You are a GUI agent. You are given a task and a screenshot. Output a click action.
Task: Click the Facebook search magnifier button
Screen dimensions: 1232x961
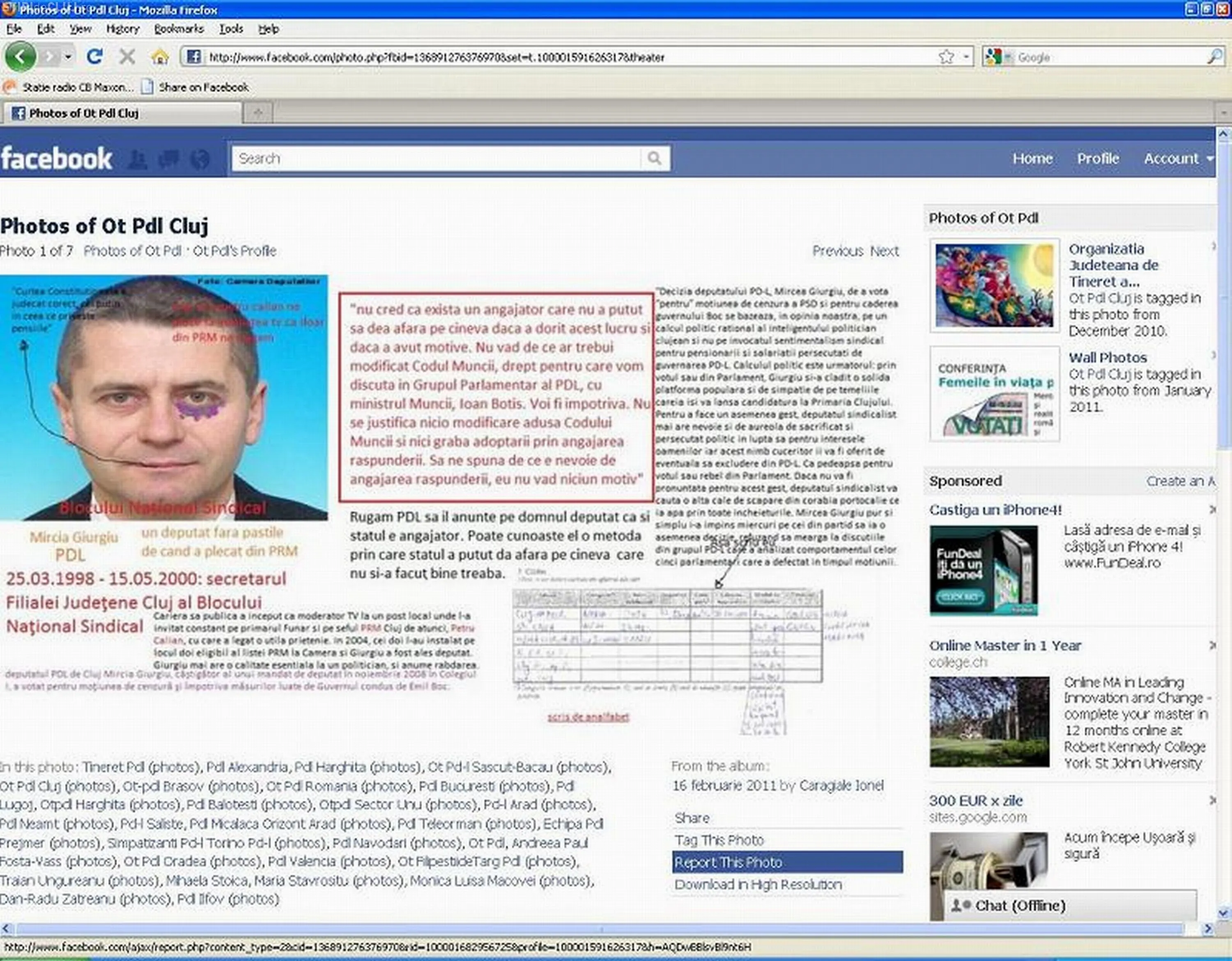(654, 159)
